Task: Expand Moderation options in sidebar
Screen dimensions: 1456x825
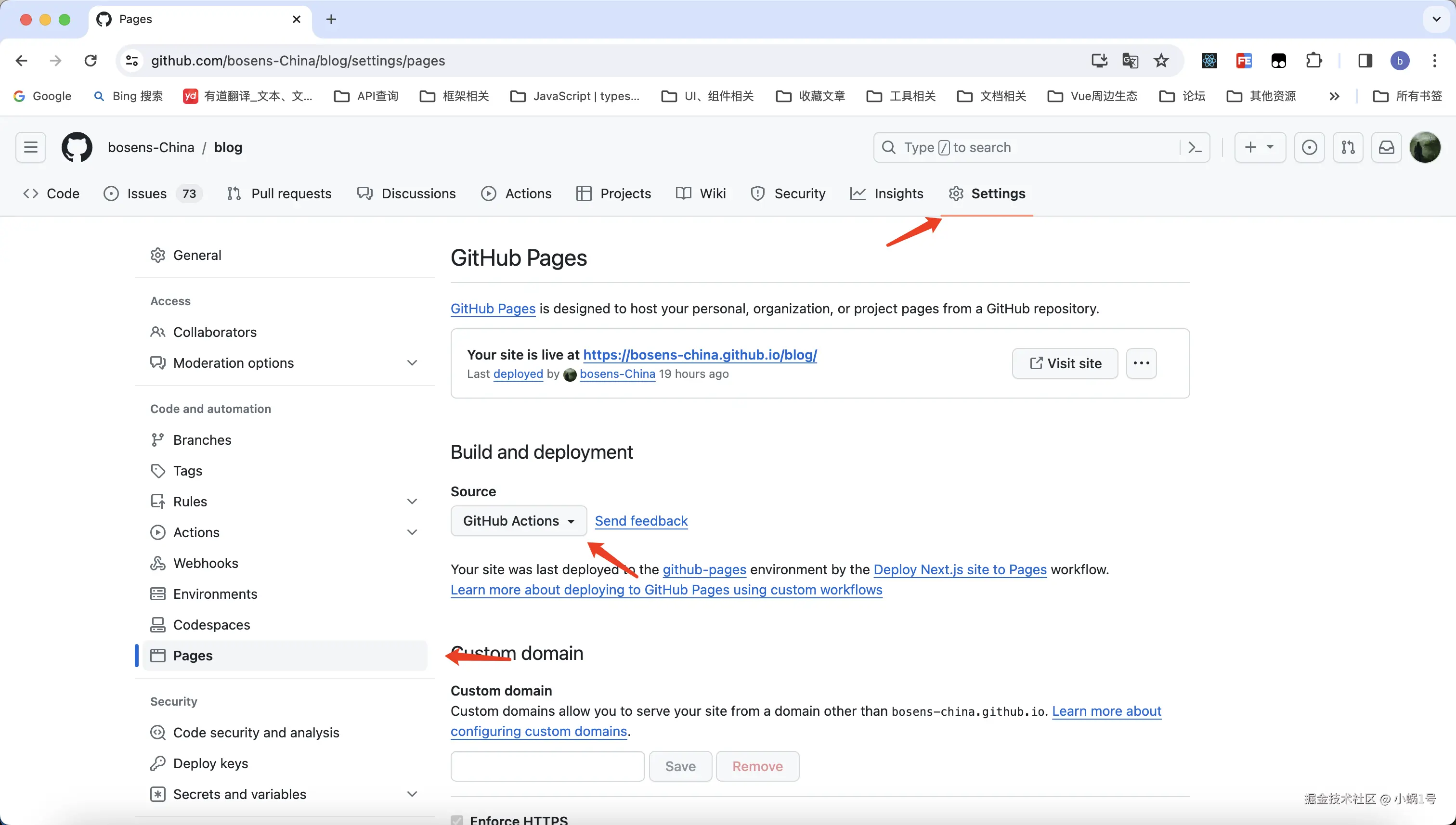Action: click(x=412, y=362)
